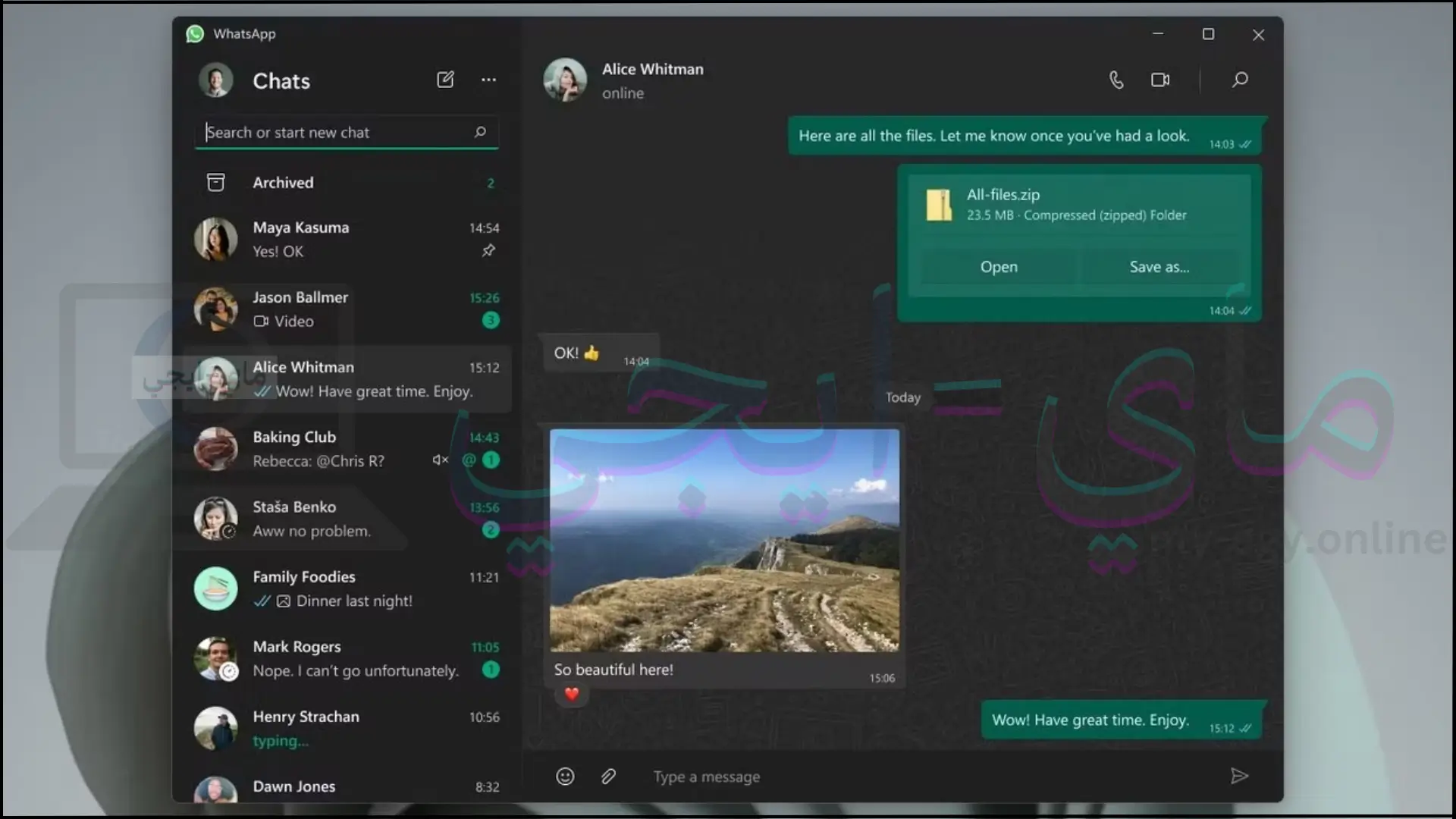This screenshot has height=819, width=1456.
Task: Click the new chat compose icon
Action: (x=445, y=79)
